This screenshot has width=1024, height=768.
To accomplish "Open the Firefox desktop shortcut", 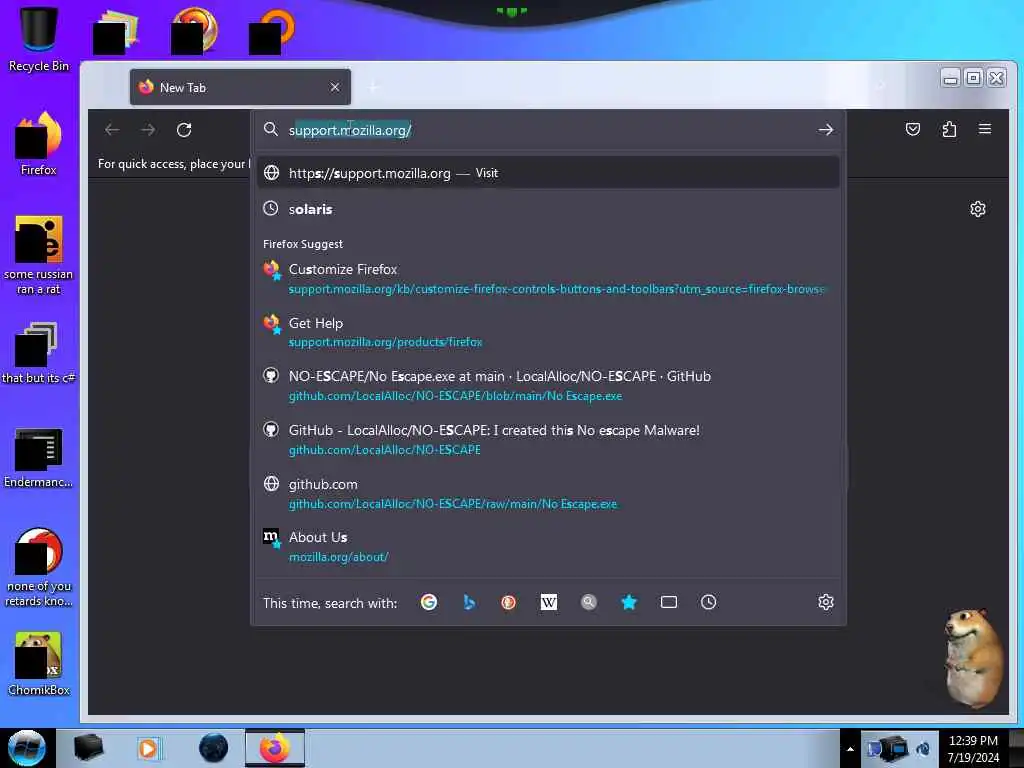I will pos(39,143).
